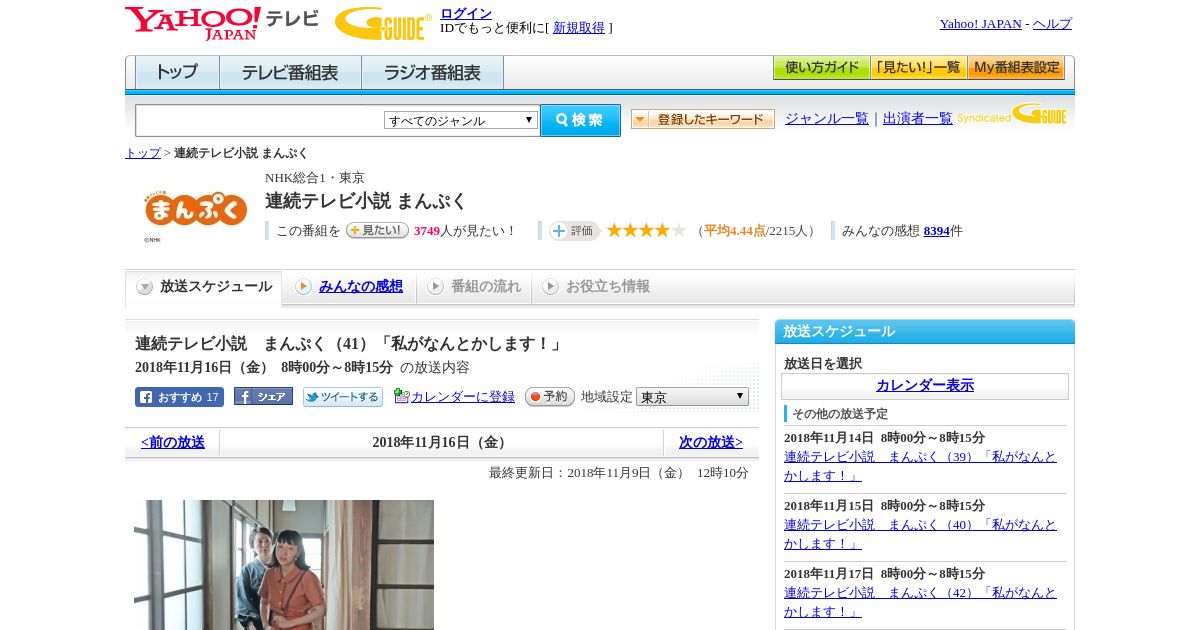This screenshot has height=630, width=1200.
Task: Click the 出演者一覧 link
Action: [918, 119]
